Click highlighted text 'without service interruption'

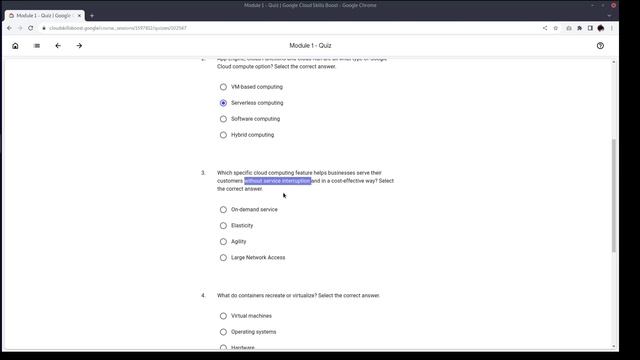[278, 181]
